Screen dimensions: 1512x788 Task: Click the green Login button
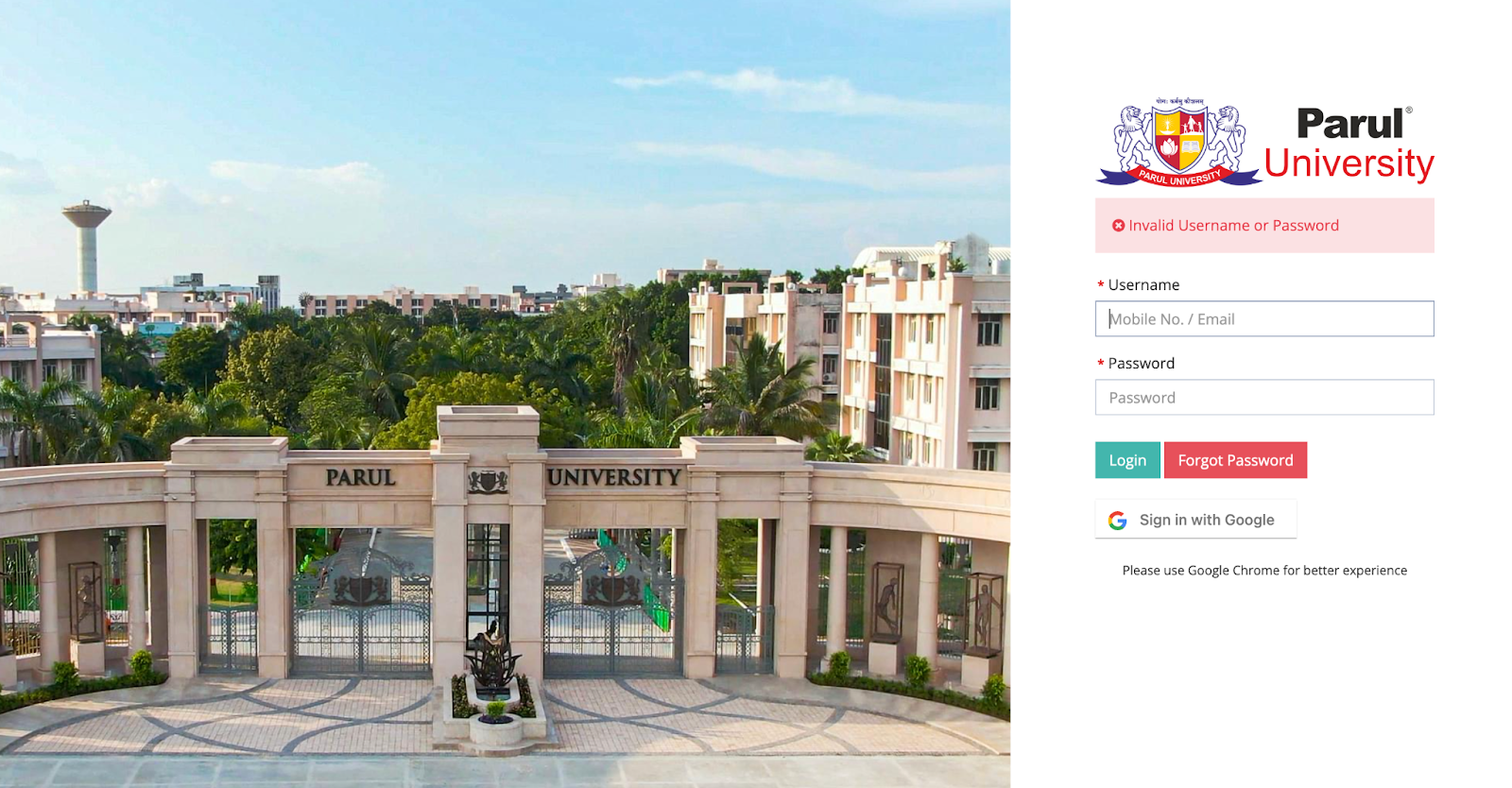(x=1127, y=460)
